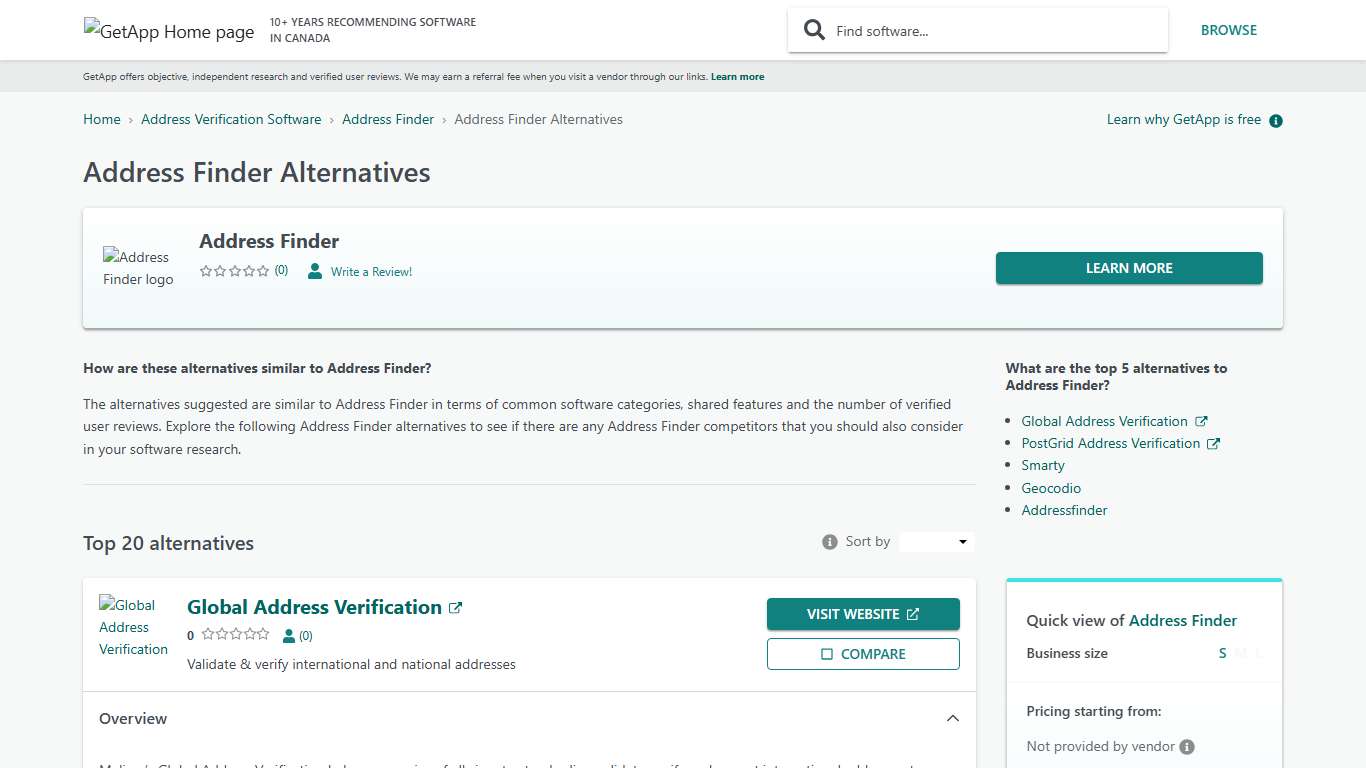Collapse the Overview section chevron
Image resolution: width=1366 pixels, height=768 pixels.
952,718
